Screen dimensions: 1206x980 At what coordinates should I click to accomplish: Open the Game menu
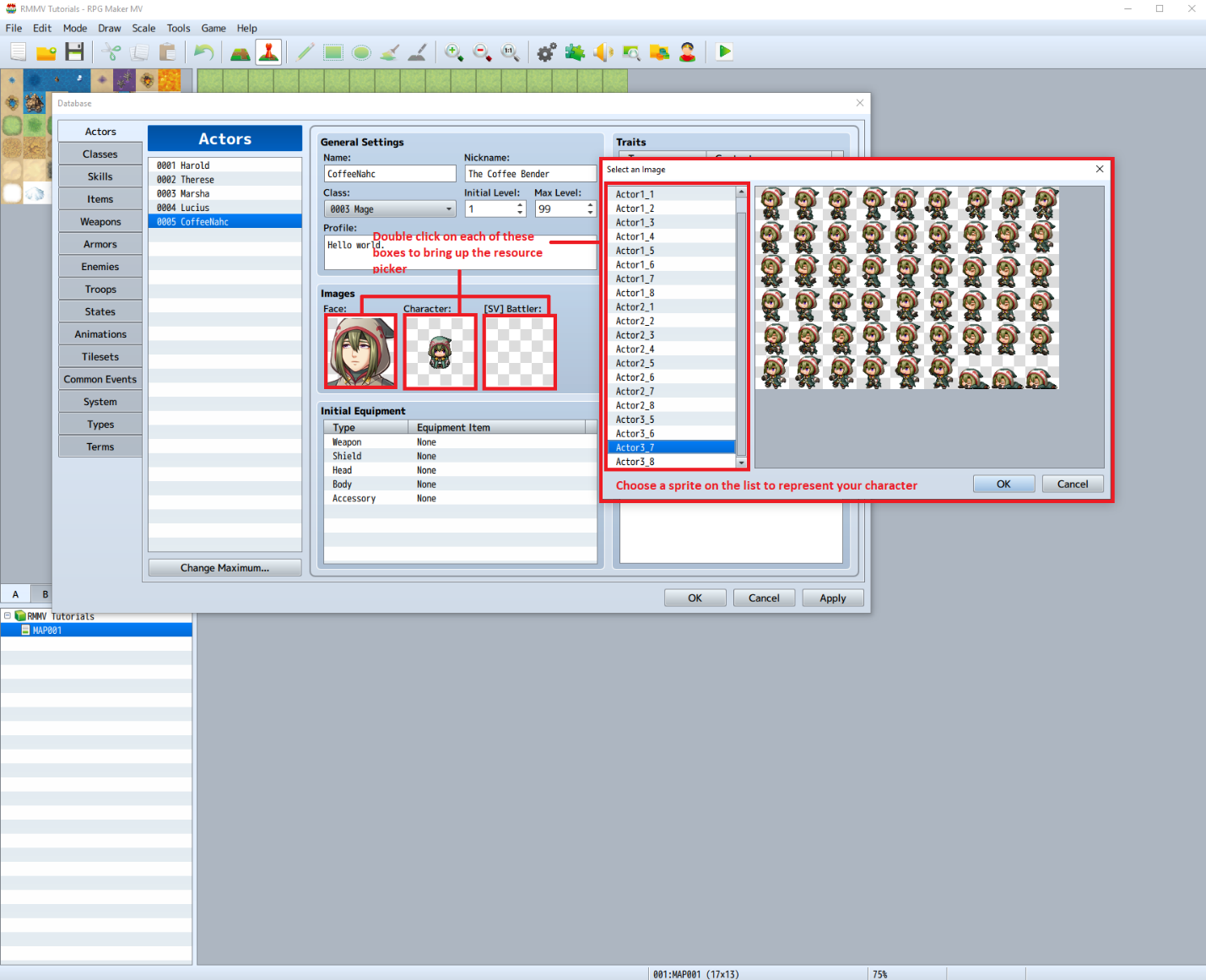point(214,28)
